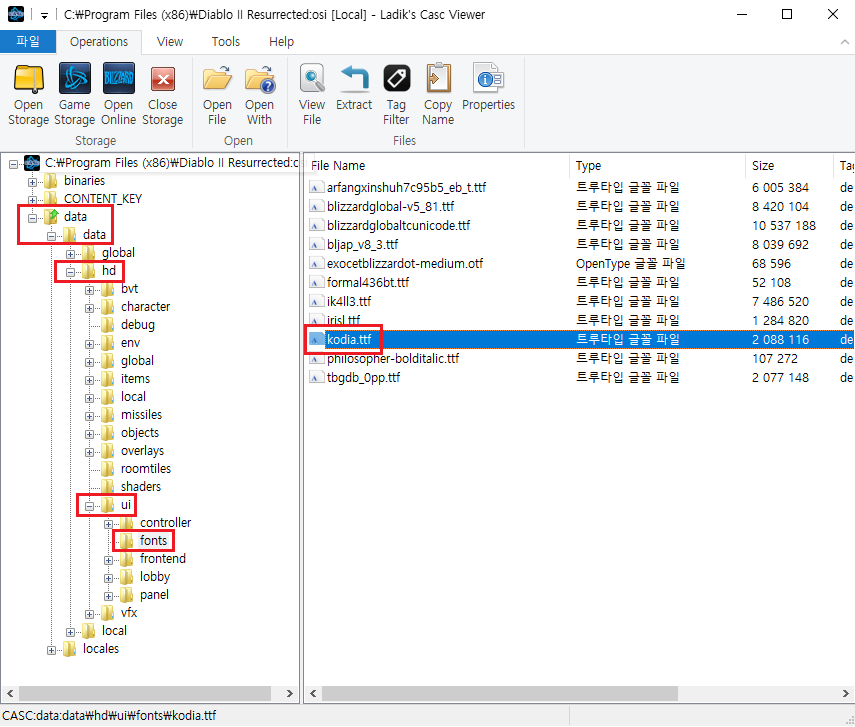Click the Close Storage icon

click(x=162, y=80)
